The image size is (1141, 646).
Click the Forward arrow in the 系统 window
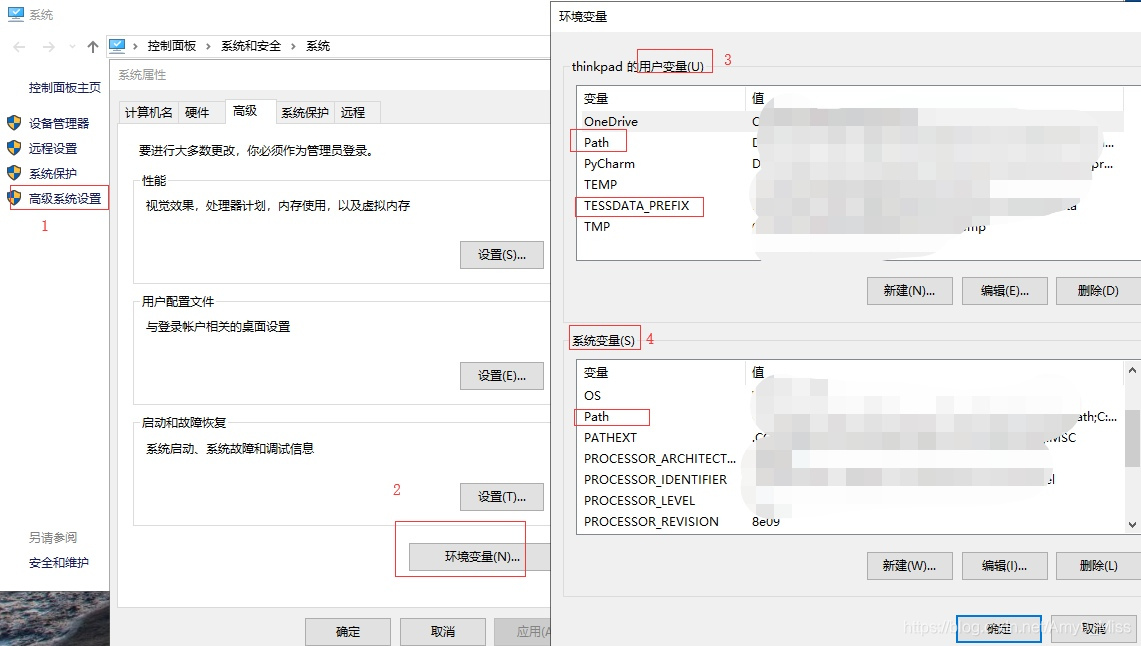[x=48, y=47]
